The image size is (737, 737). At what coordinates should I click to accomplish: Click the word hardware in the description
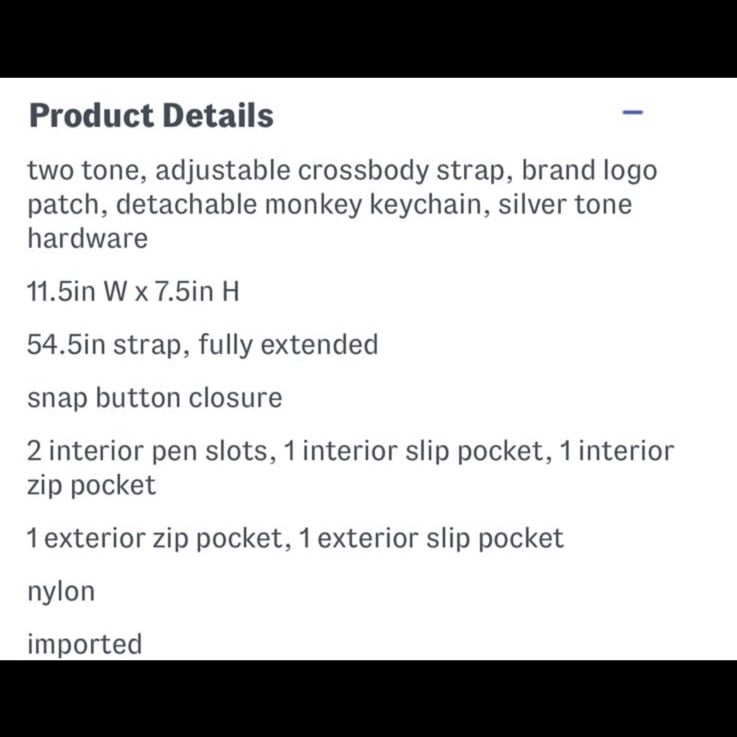pyautogui.click(x=88, y=238)
